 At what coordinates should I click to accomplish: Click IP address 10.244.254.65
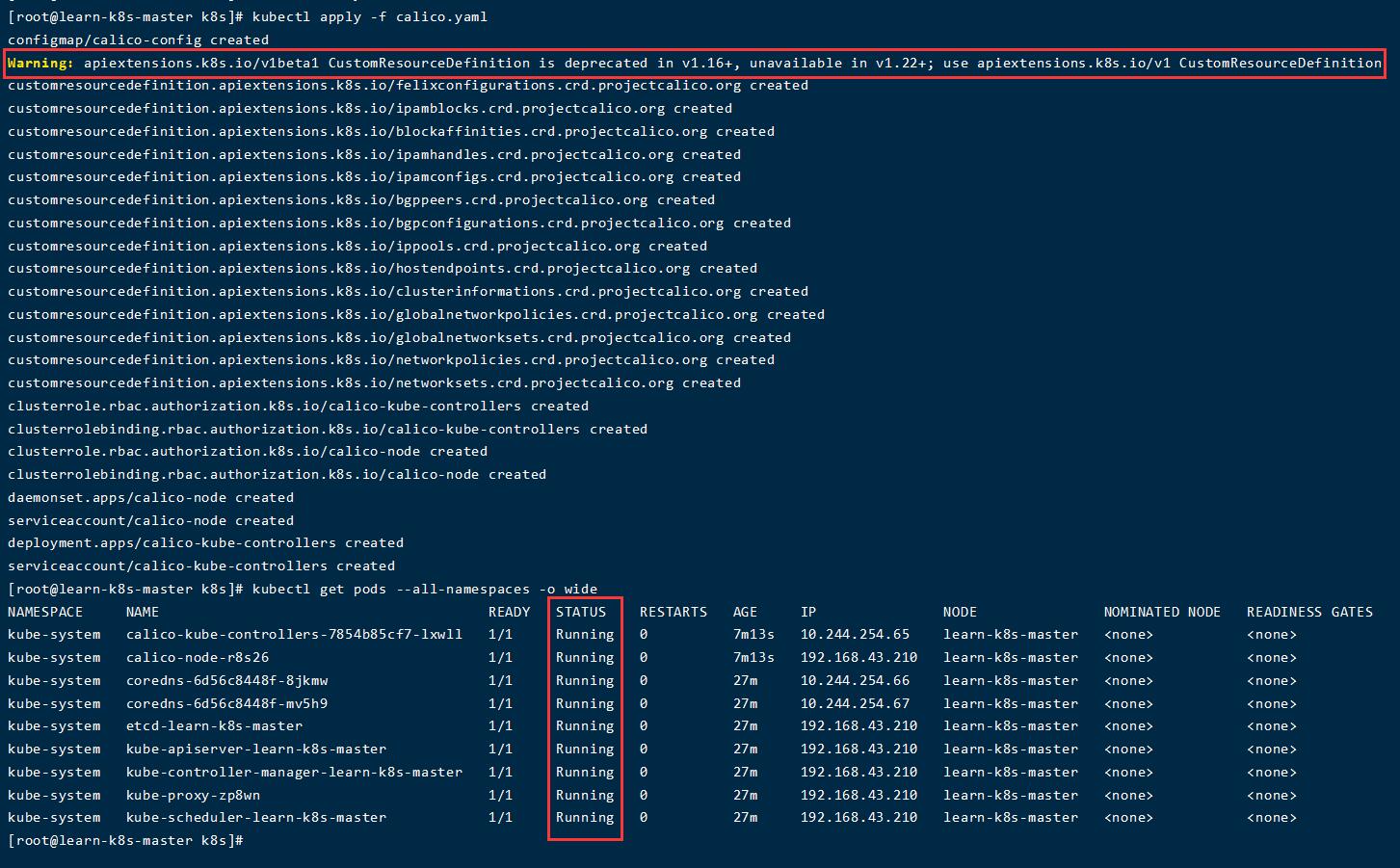[x=856, y=635]
